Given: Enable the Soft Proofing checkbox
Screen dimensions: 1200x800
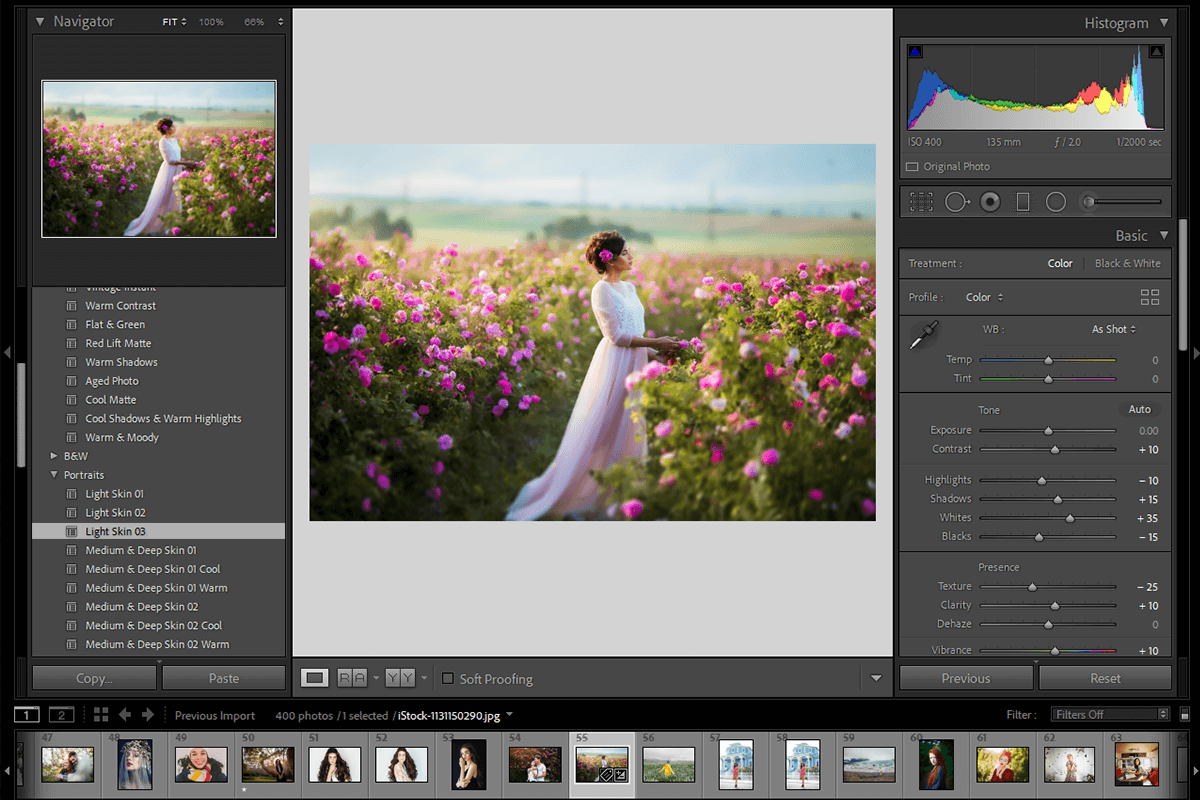Looking at the screenshot, I should tap(448, 678).
